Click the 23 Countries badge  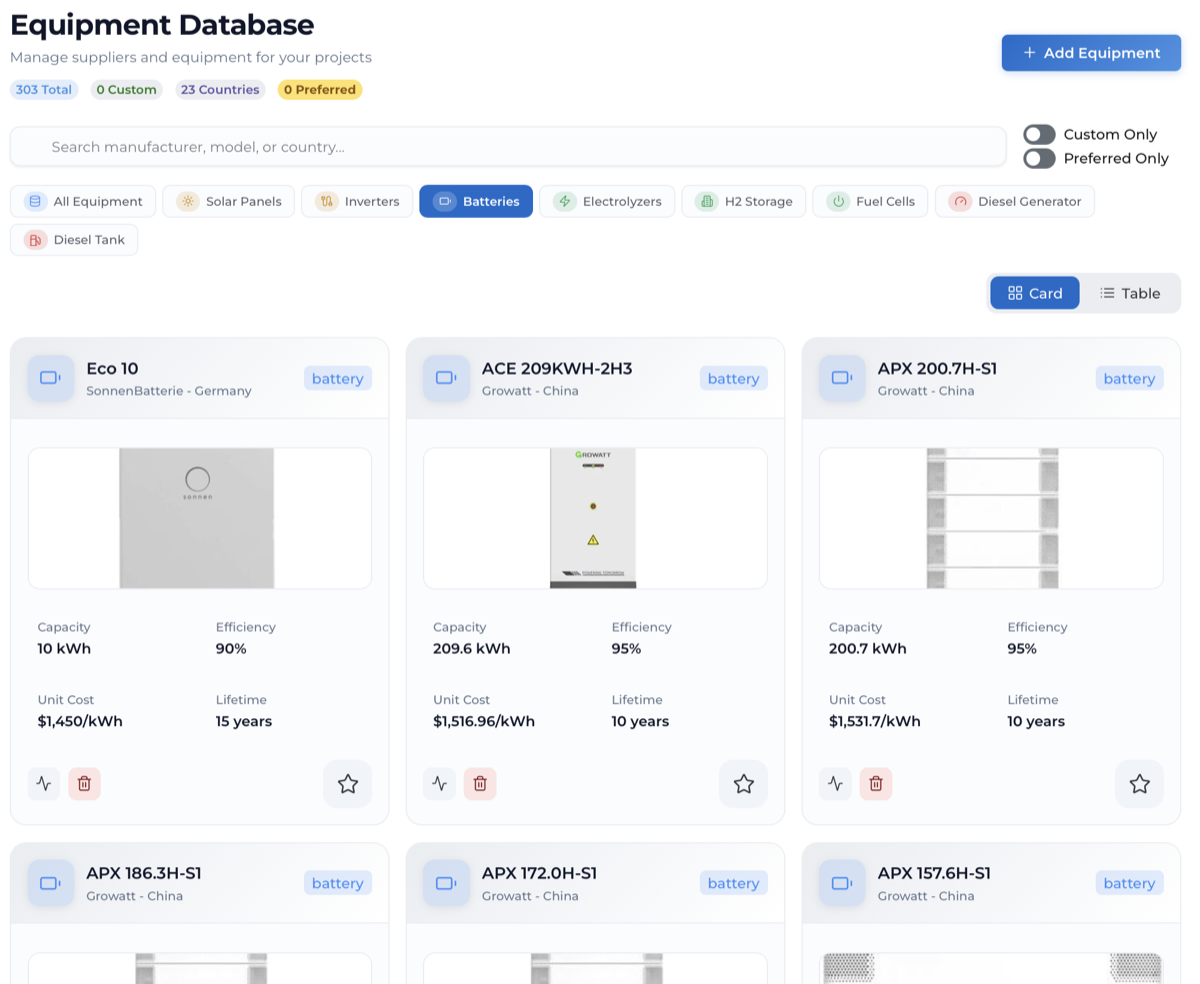click(220, 90)
